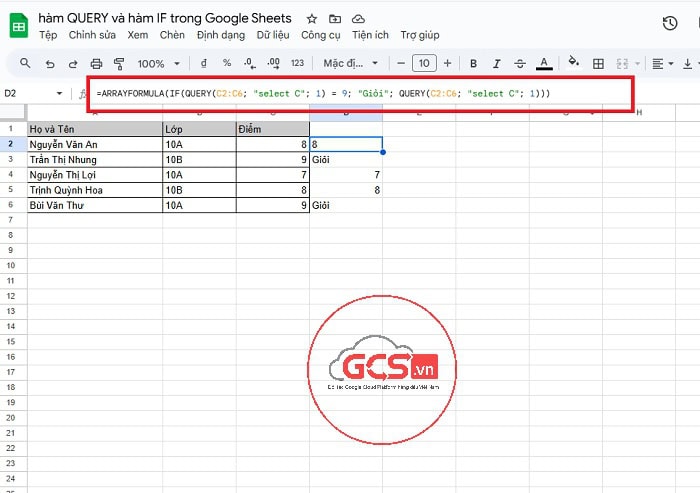Select cell containing Nguyễn Văn An
Viewport: 700px width, 493px height.
point(94,144)
